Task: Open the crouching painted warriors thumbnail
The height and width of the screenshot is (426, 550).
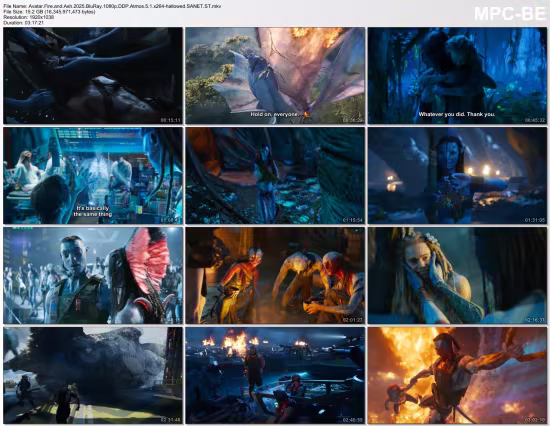Action: 275,275
